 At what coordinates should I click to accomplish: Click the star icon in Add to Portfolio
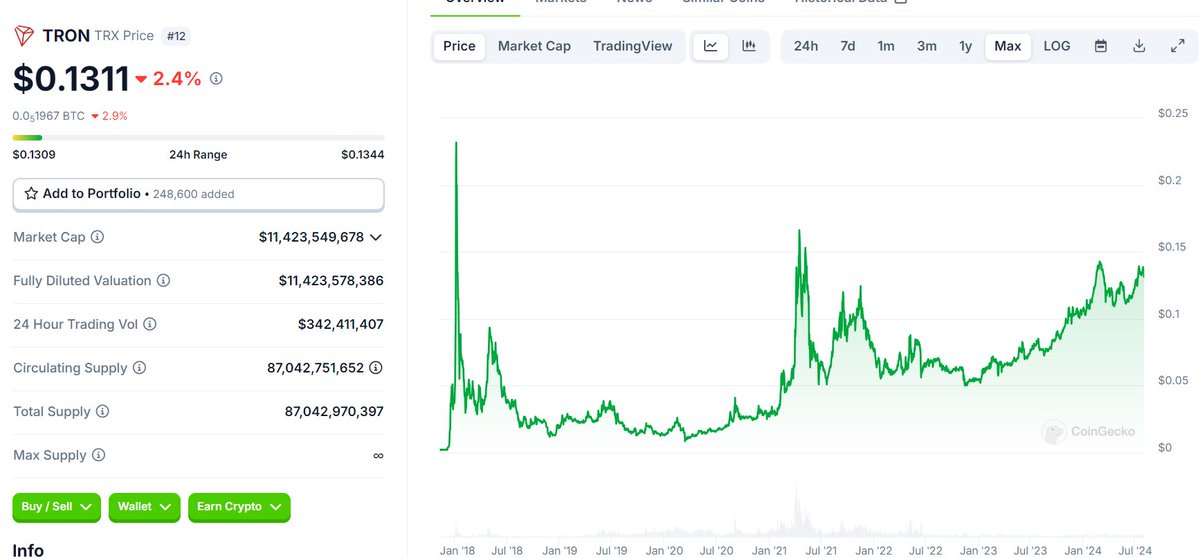[x=31, y=194]
